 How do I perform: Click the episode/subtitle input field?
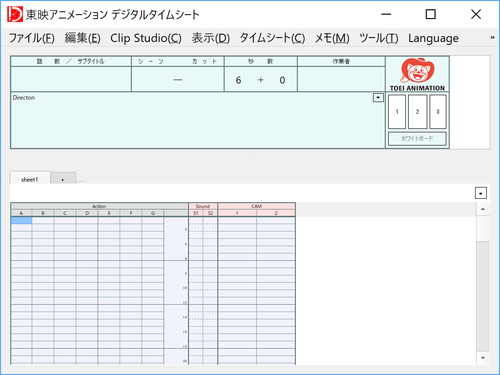click(x=71, y=79)
